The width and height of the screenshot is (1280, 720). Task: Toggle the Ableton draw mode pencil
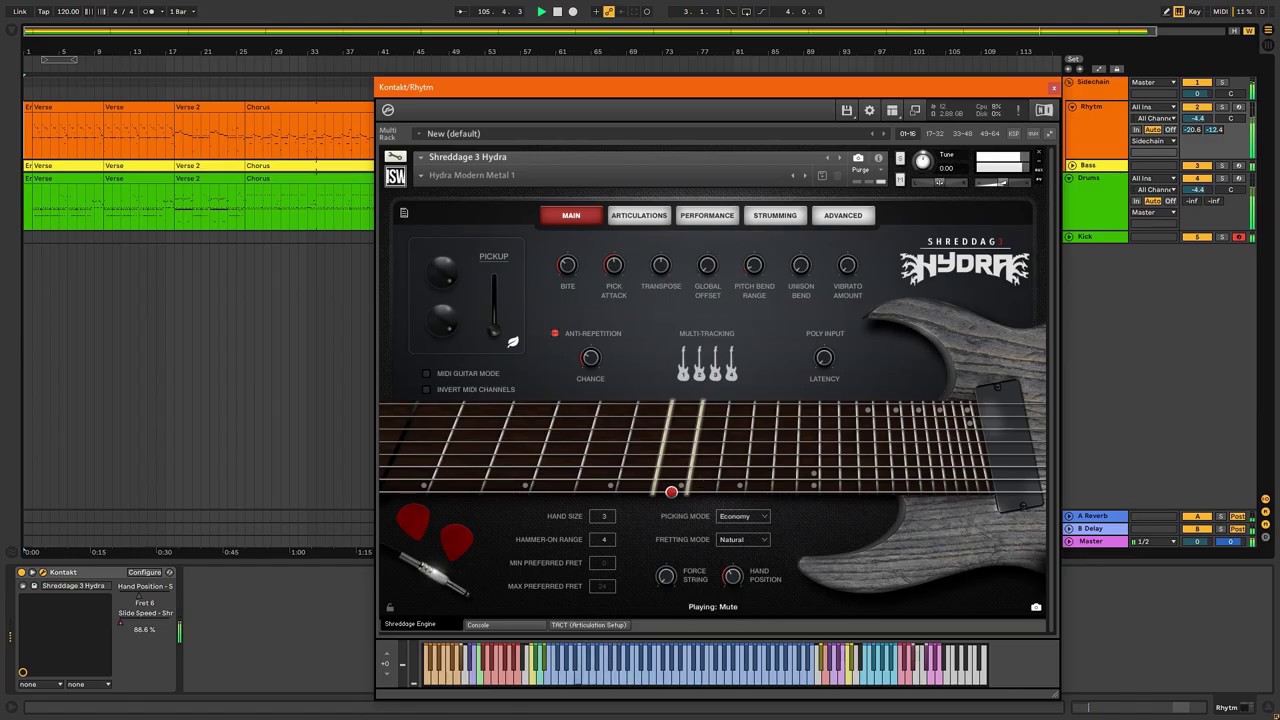[x=1166, y=12]
